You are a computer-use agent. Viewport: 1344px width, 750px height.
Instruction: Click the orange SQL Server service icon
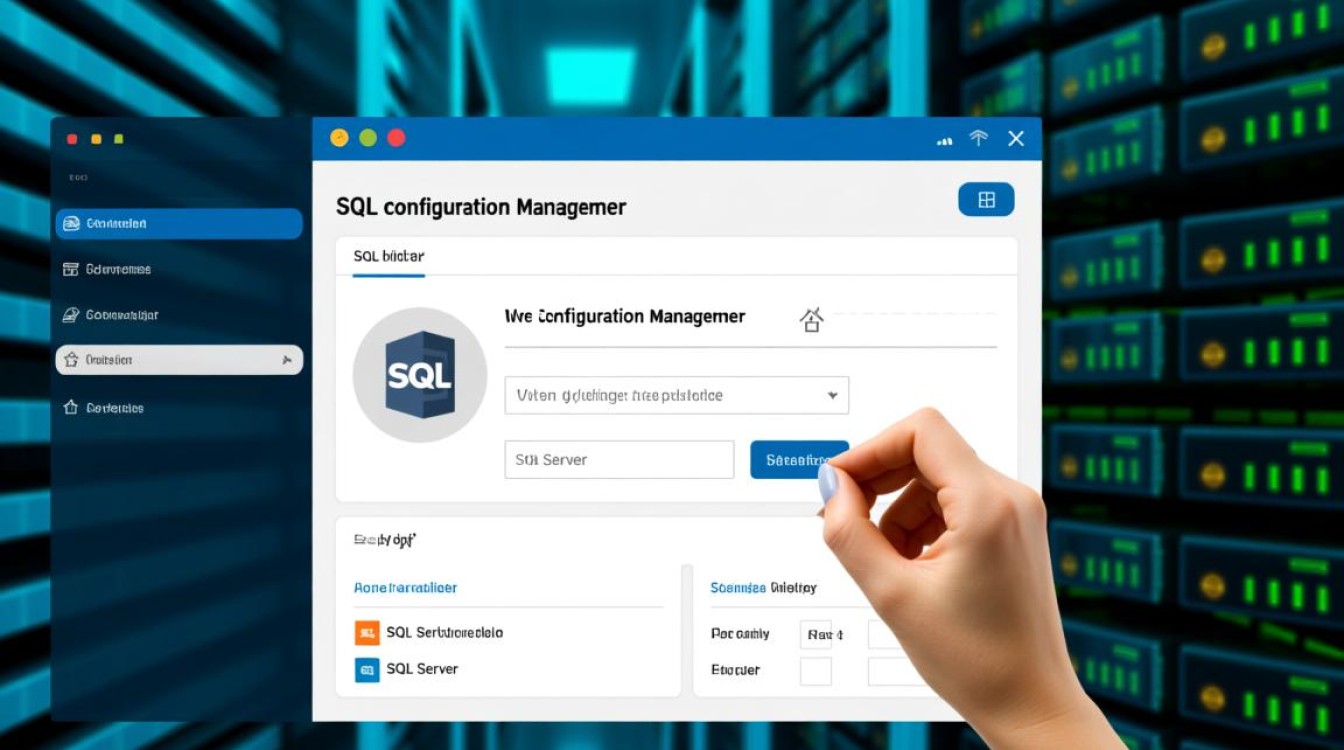[x=367, y=632]
